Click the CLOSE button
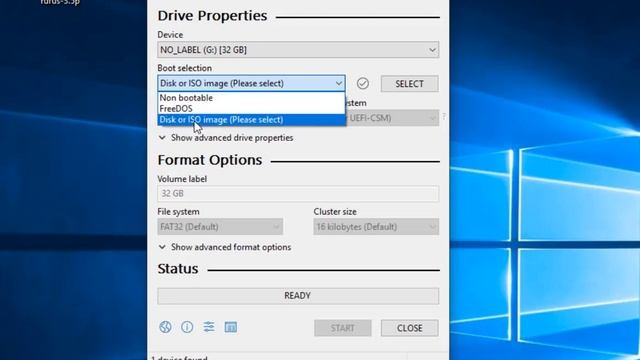This screenshot has height=360, width=640. pos(409,328)
